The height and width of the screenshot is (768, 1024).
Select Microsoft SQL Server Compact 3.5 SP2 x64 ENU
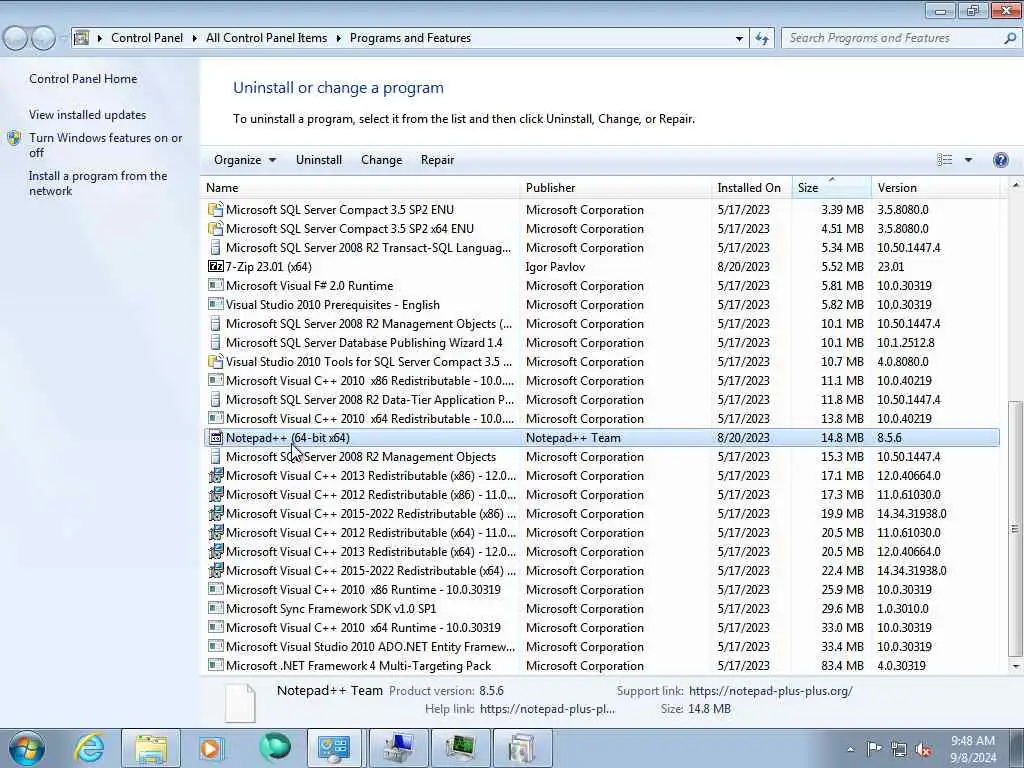[x=601, y=229]
